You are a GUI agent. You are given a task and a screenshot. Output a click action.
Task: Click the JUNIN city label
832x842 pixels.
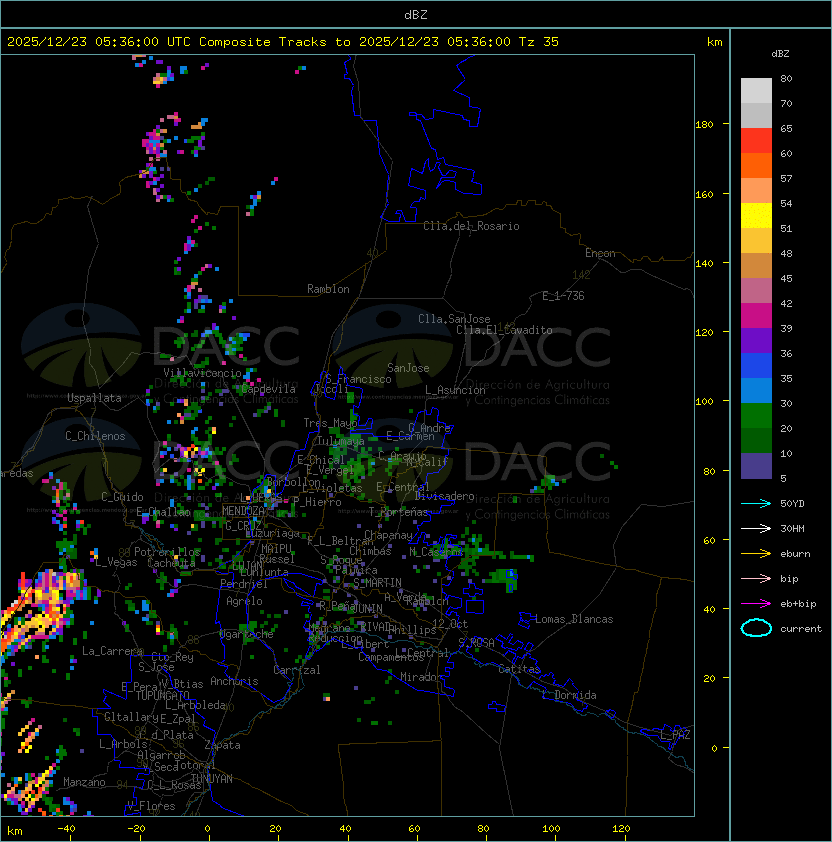click(367, 608)
